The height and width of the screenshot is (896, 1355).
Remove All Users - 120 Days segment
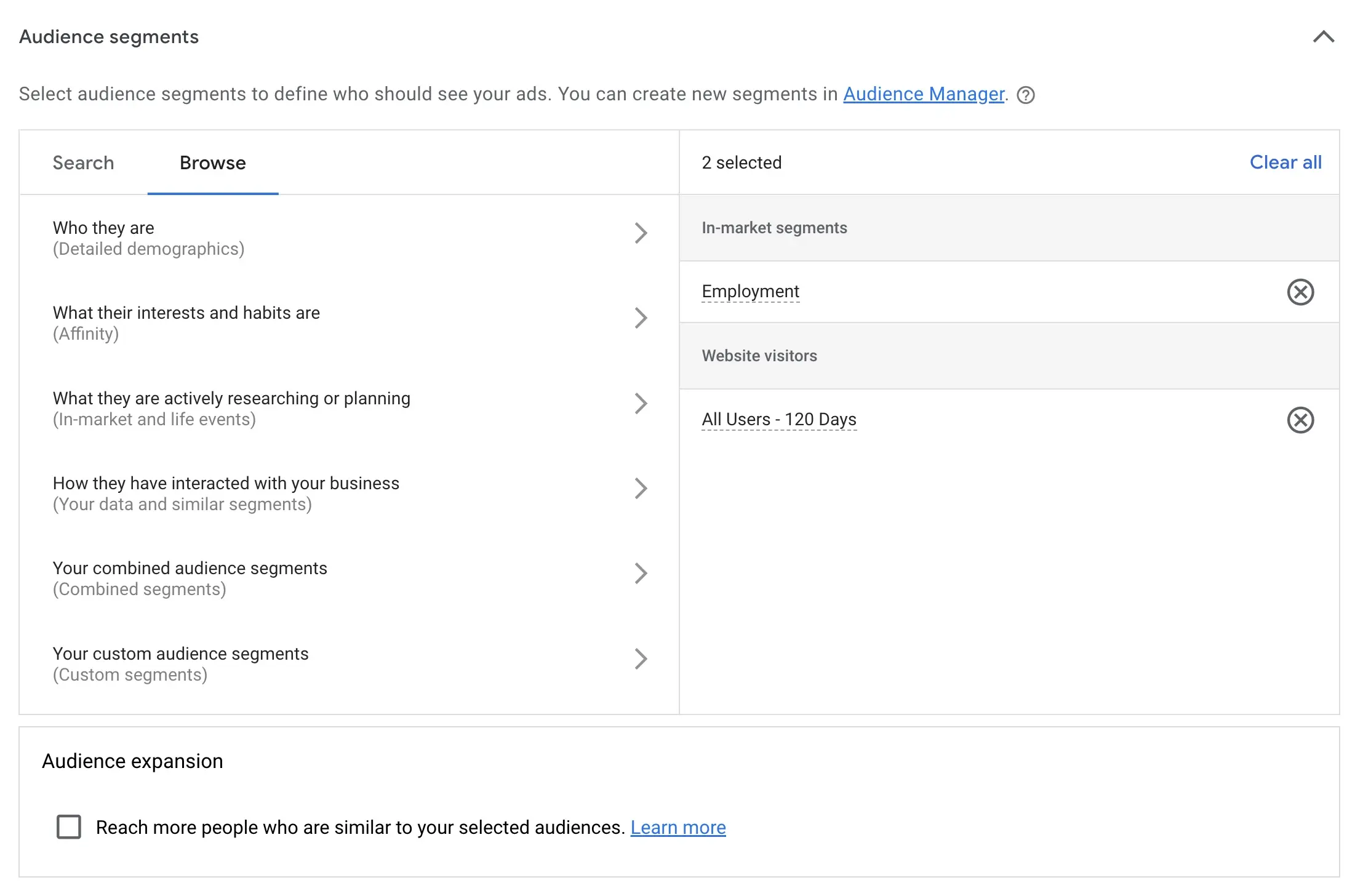(1300, 420)
